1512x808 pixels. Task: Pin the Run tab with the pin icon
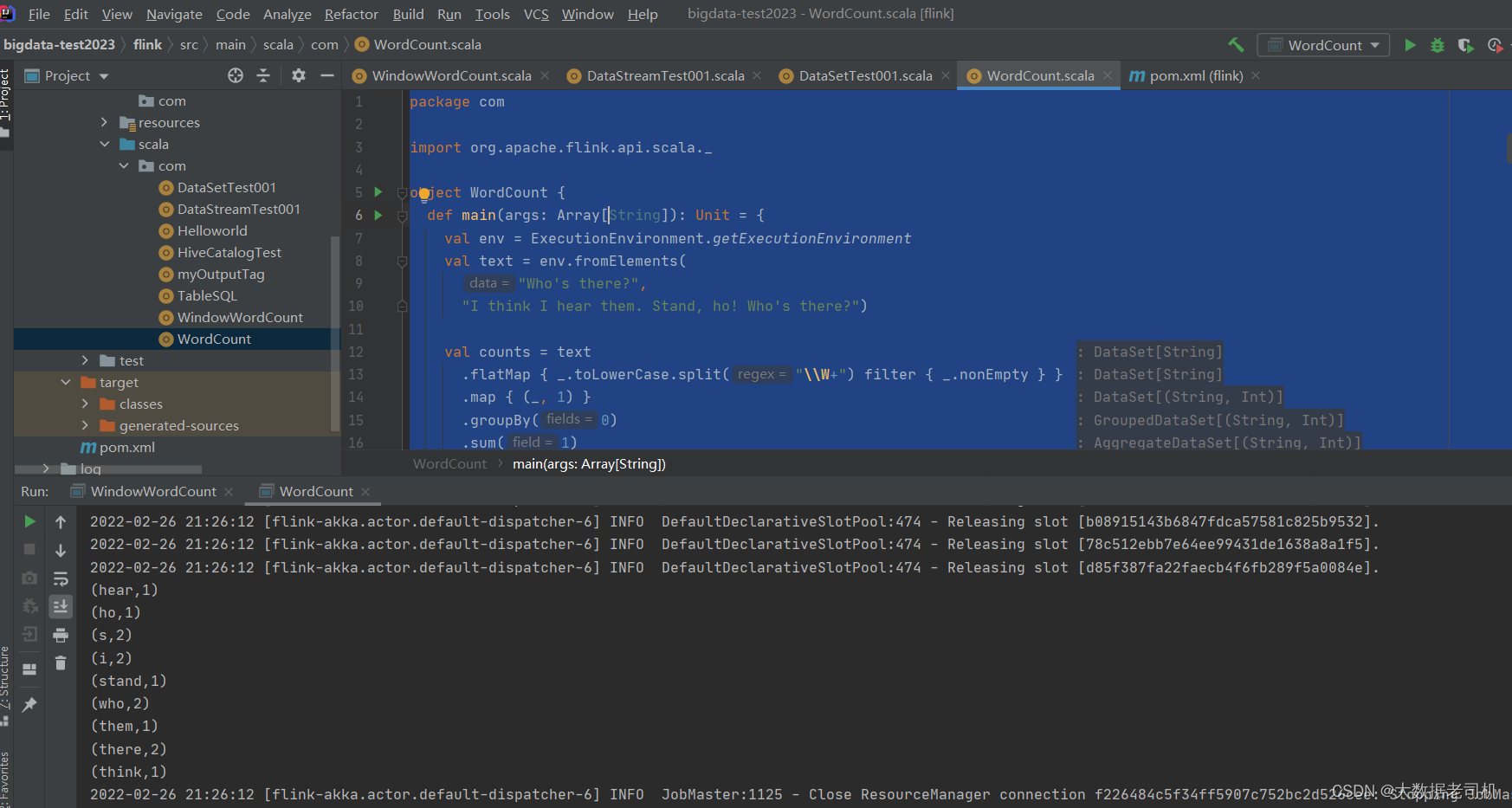pyautogui.click(x=29, y=704)
